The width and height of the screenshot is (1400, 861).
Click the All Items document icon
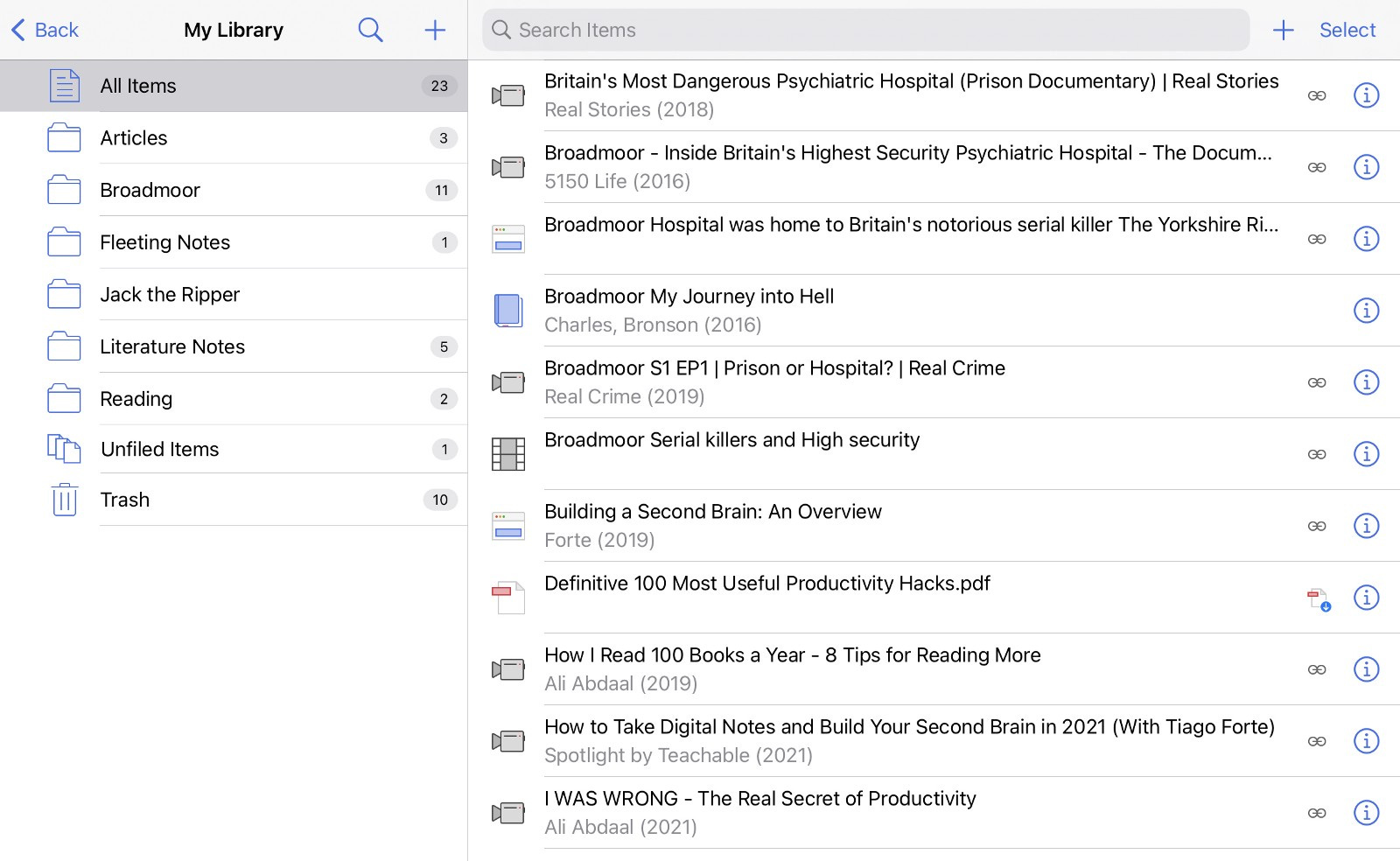click(x=64, y=86)
